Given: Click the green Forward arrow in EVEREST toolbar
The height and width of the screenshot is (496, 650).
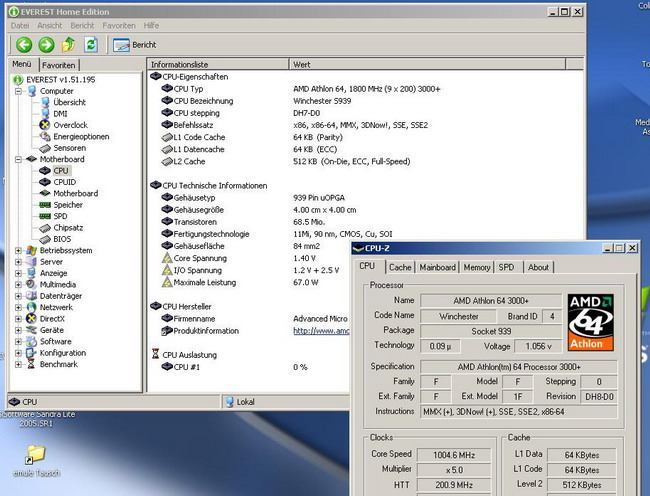Looking at the screenshot, I should click(46, 44).
